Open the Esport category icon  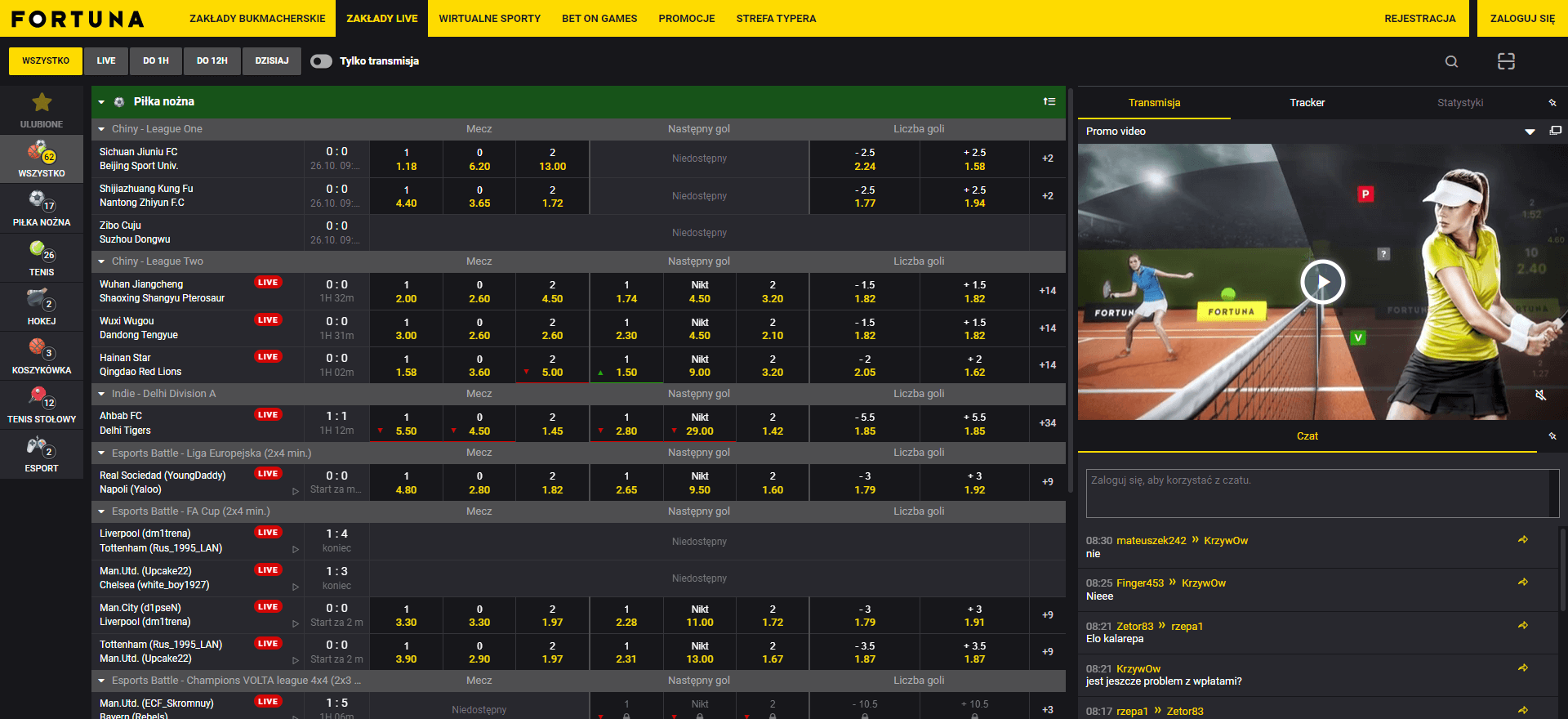(x=42, y=454)
